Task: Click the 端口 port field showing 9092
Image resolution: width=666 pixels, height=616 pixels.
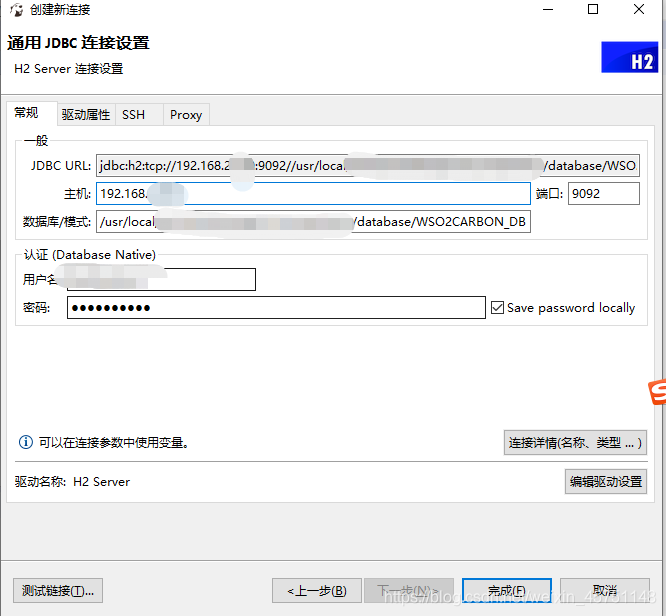Action: [604, 194]
